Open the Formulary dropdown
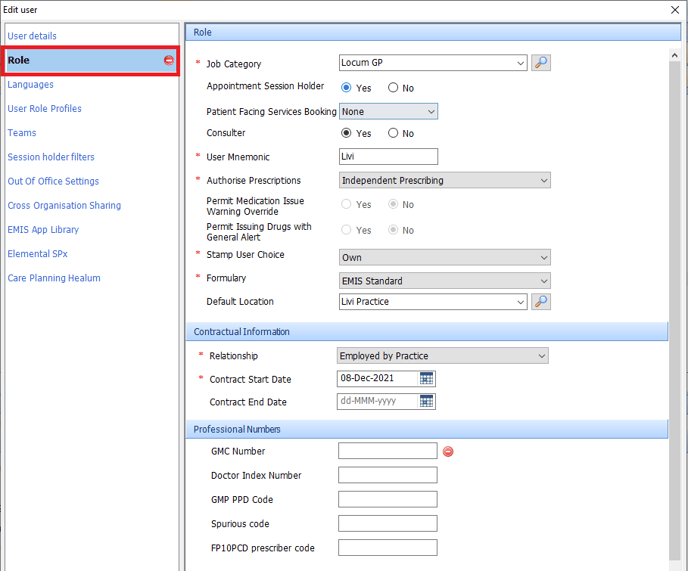This screenshot has width=688, height=571. (x=444, y=281)
